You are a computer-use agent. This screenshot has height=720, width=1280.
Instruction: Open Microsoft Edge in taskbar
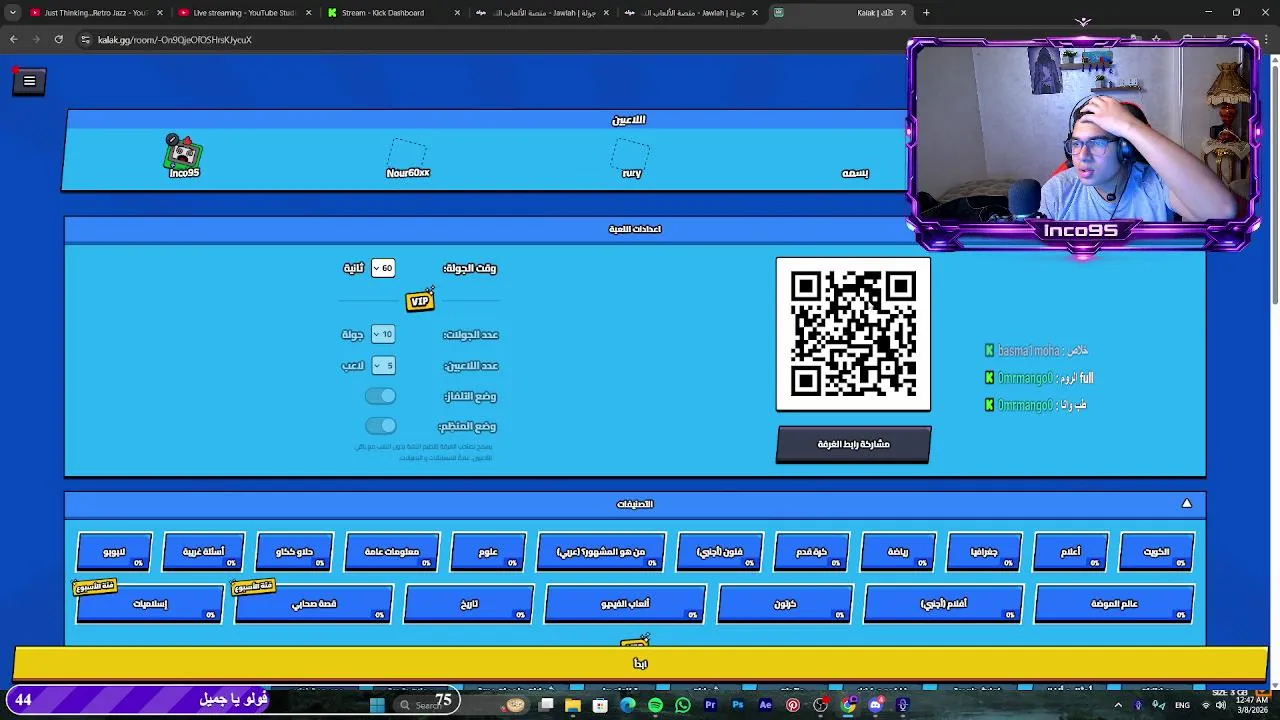(x=628, y=705)
